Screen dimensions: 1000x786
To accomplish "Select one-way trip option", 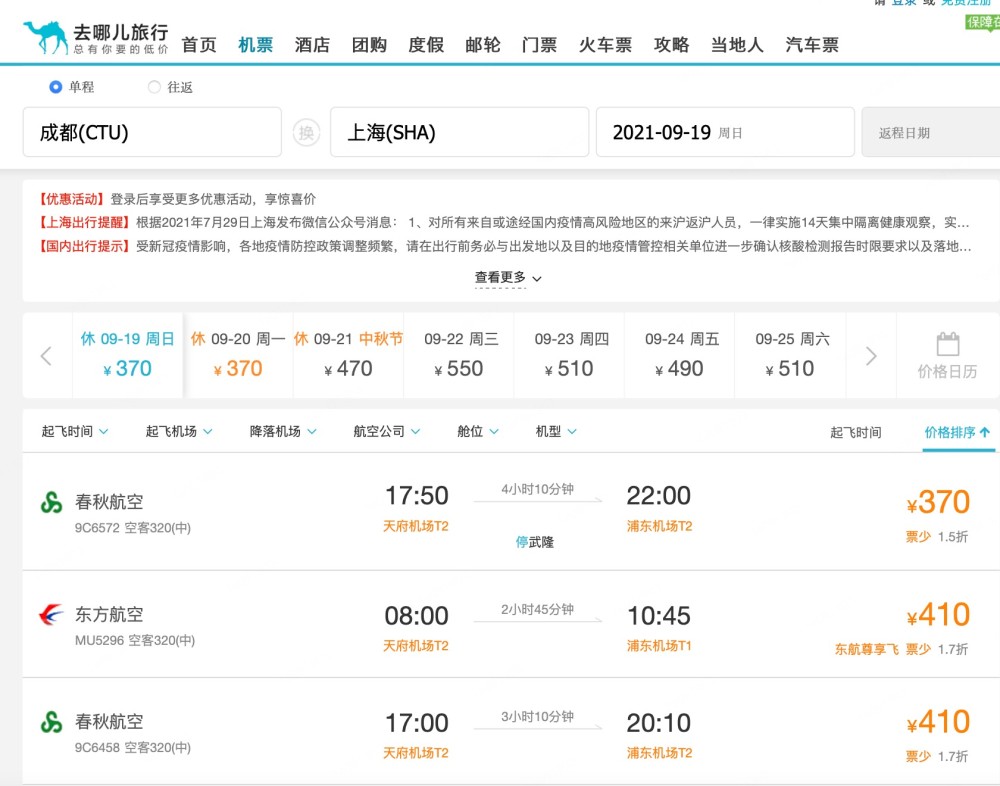I will 55,87.
